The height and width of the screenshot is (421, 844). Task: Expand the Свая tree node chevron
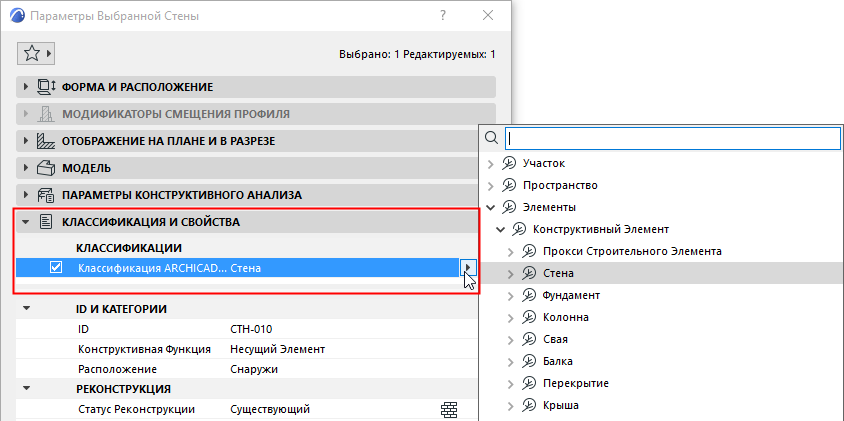[511, 340]
